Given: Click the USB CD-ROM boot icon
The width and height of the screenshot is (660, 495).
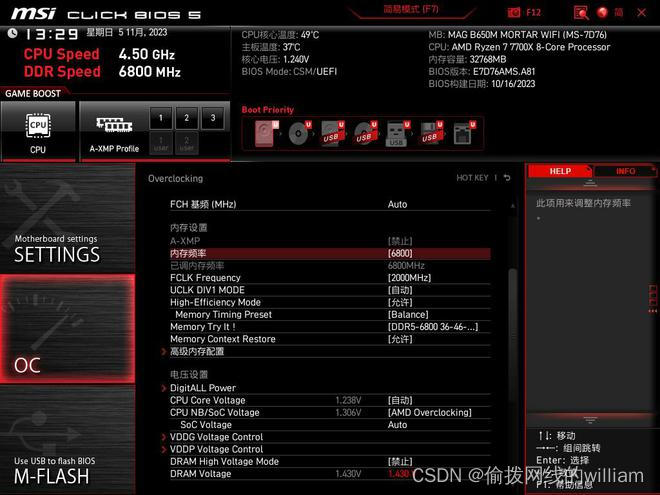Looking at the screenshot, I should 365,133.
